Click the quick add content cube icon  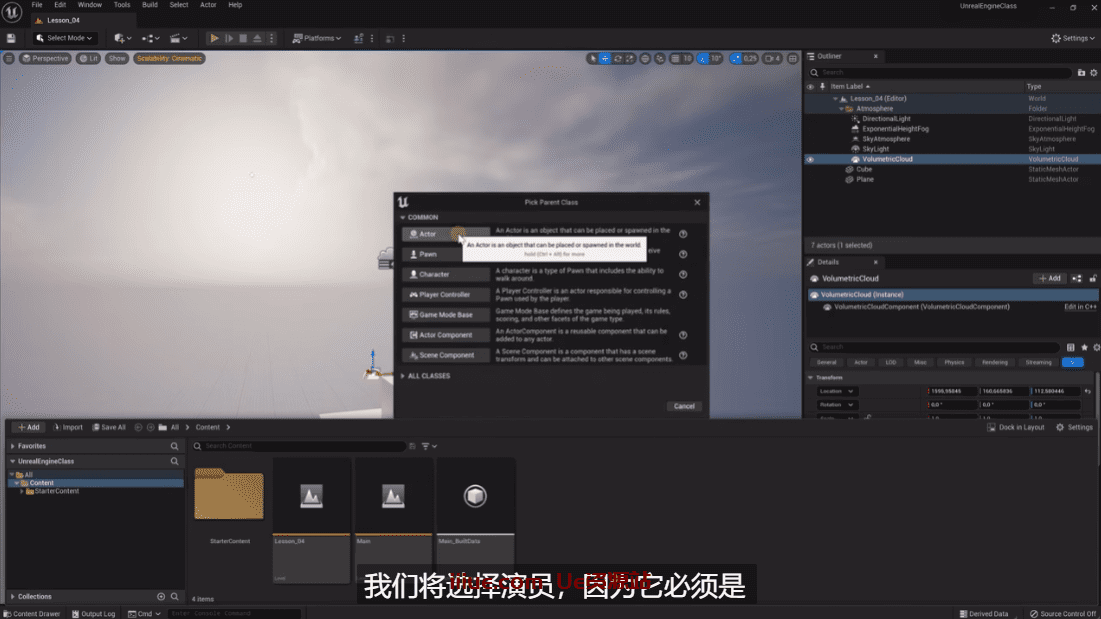click(x=121, y=38)
